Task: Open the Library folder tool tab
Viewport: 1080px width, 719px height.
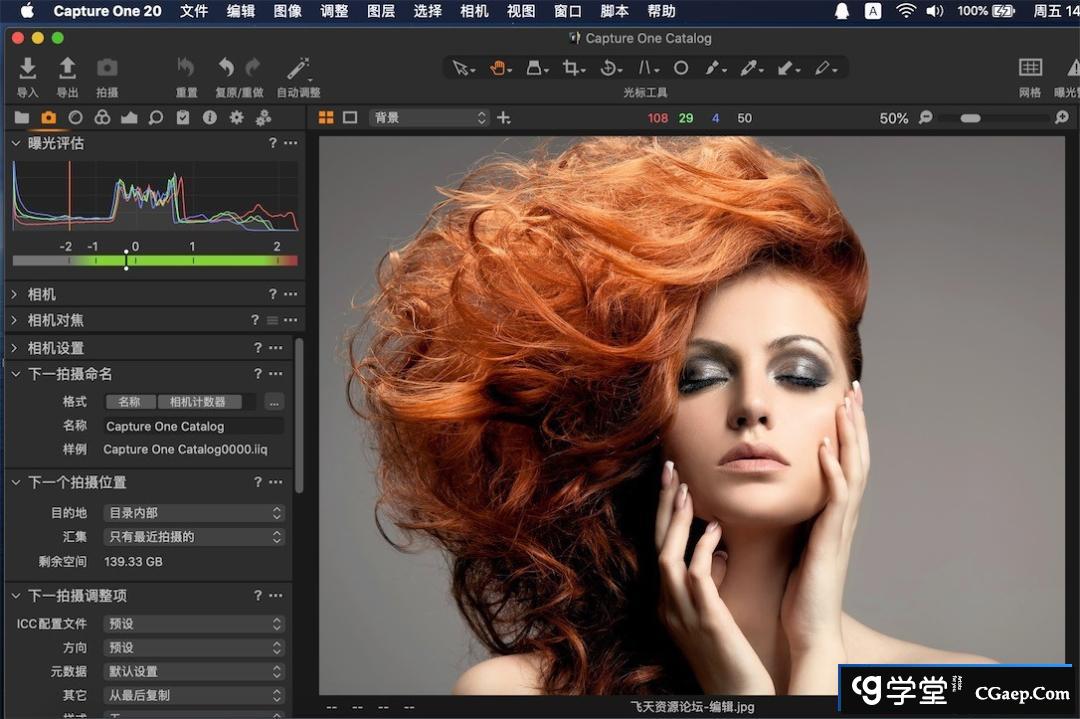Action: (21, 118)
